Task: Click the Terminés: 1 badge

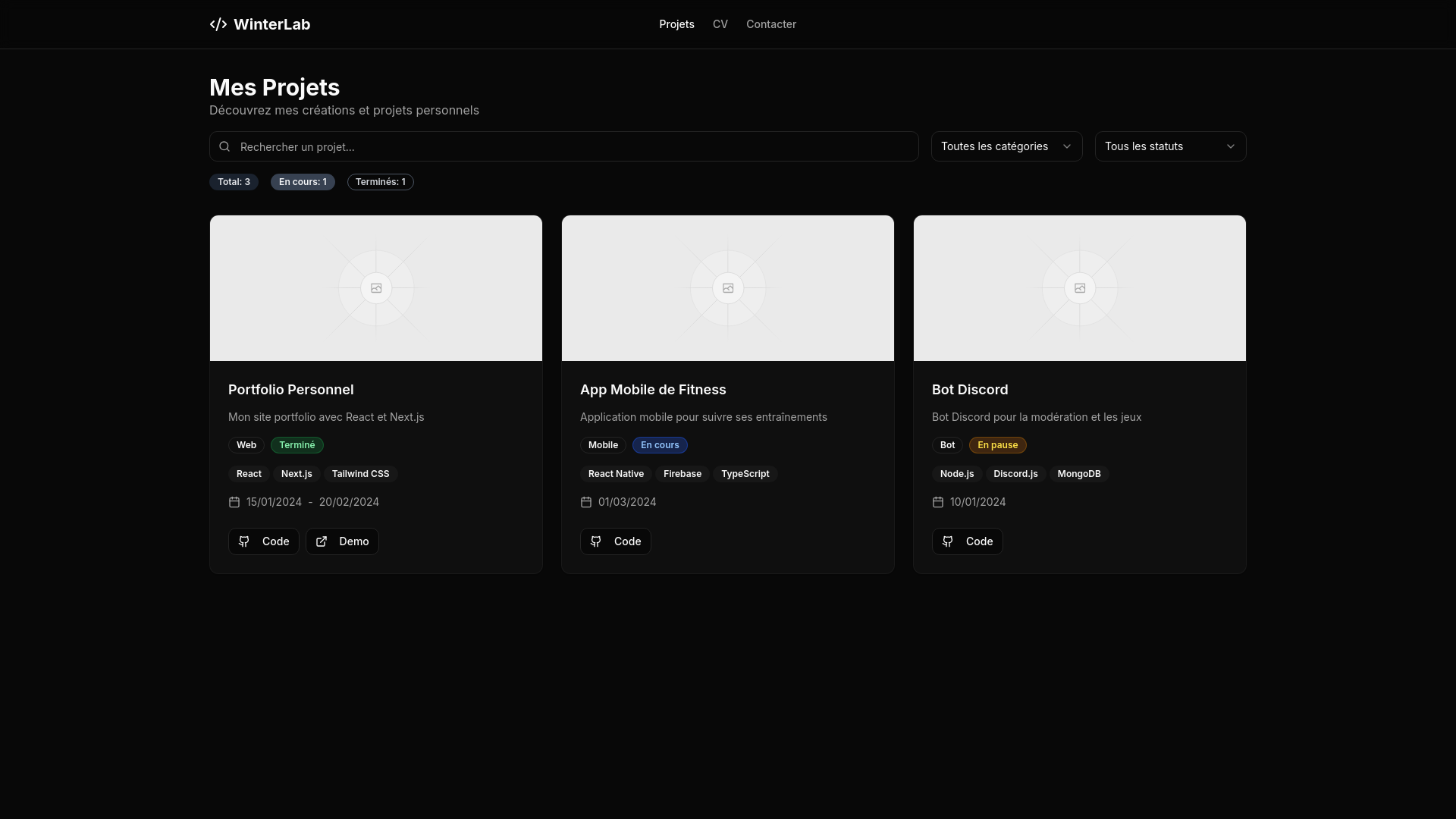Action: 381,182
